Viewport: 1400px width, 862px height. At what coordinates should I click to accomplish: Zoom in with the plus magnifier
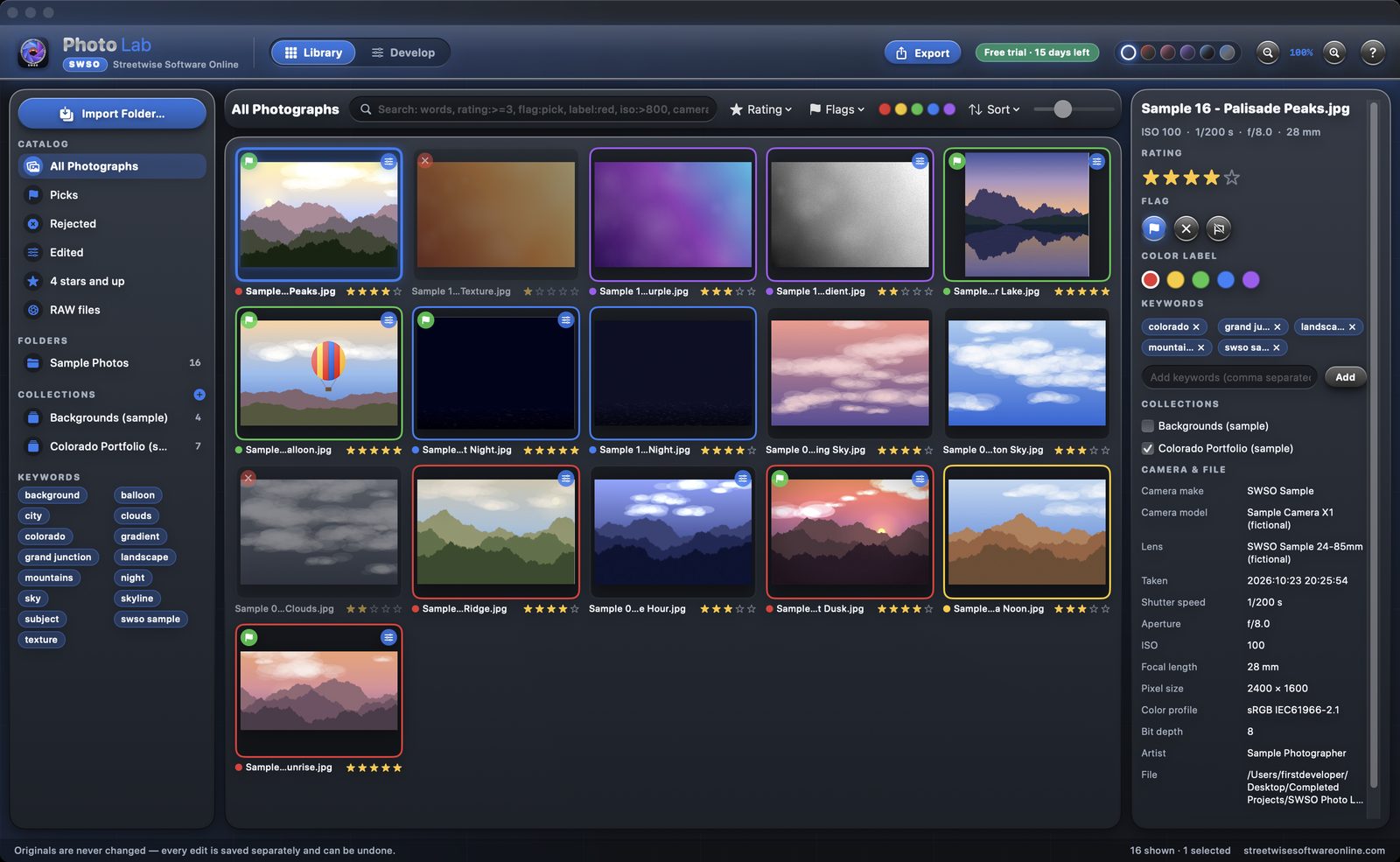click(1333, 53)
